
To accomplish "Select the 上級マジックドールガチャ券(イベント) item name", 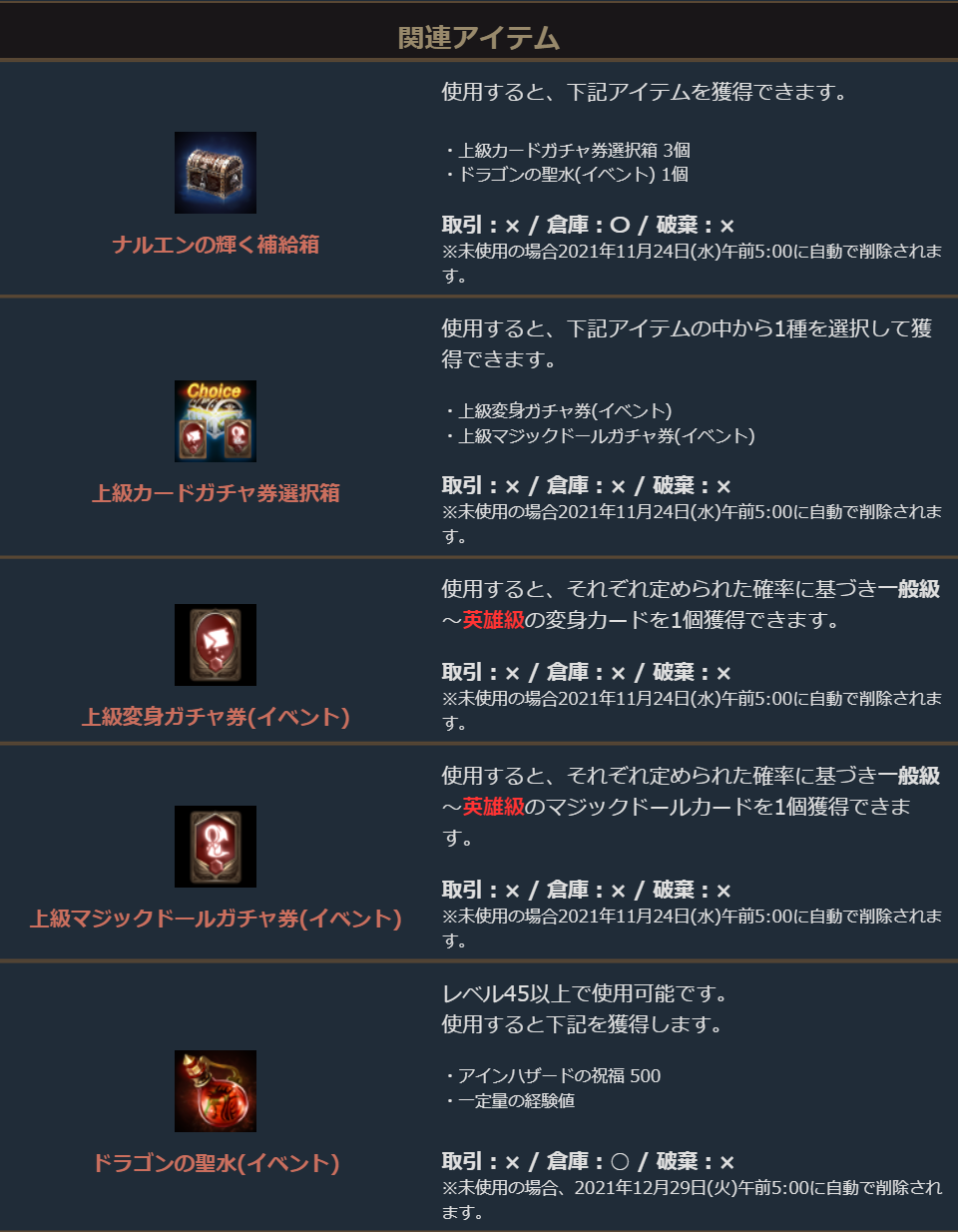I will [x=216, y=919].
